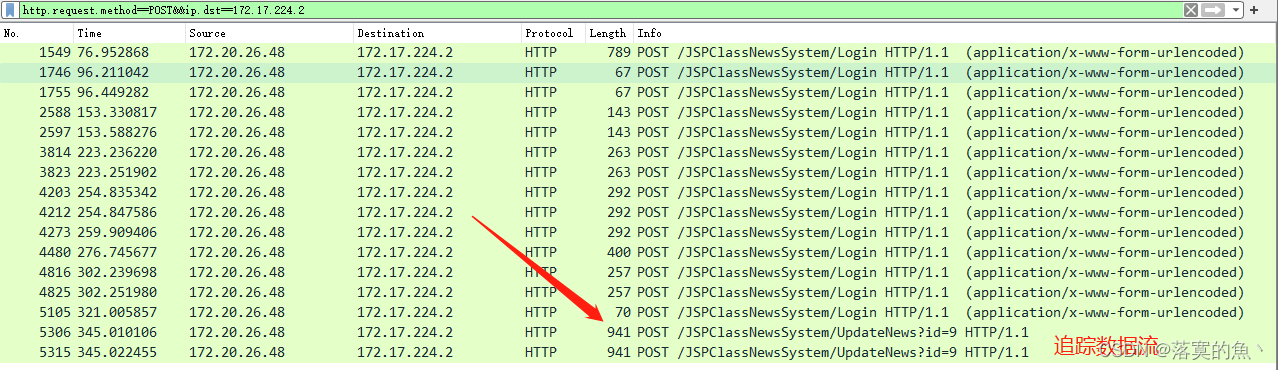Click time value 345.010106
The width and height of the screenshot is (1278, 370).
(117, 332)
